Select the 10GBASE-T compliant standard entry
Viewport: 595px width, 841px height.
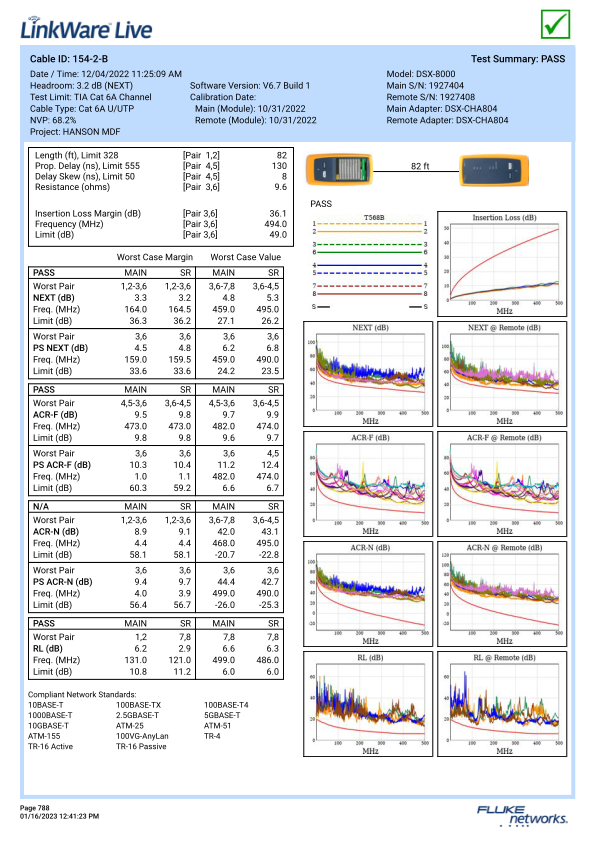pos(48,726)
